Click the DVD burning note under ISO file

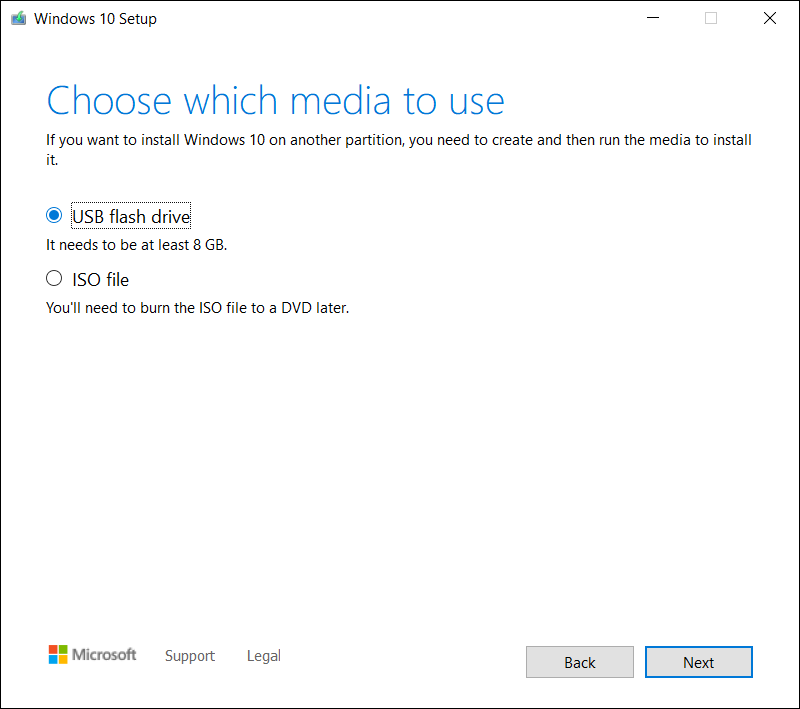click(196, 307)
